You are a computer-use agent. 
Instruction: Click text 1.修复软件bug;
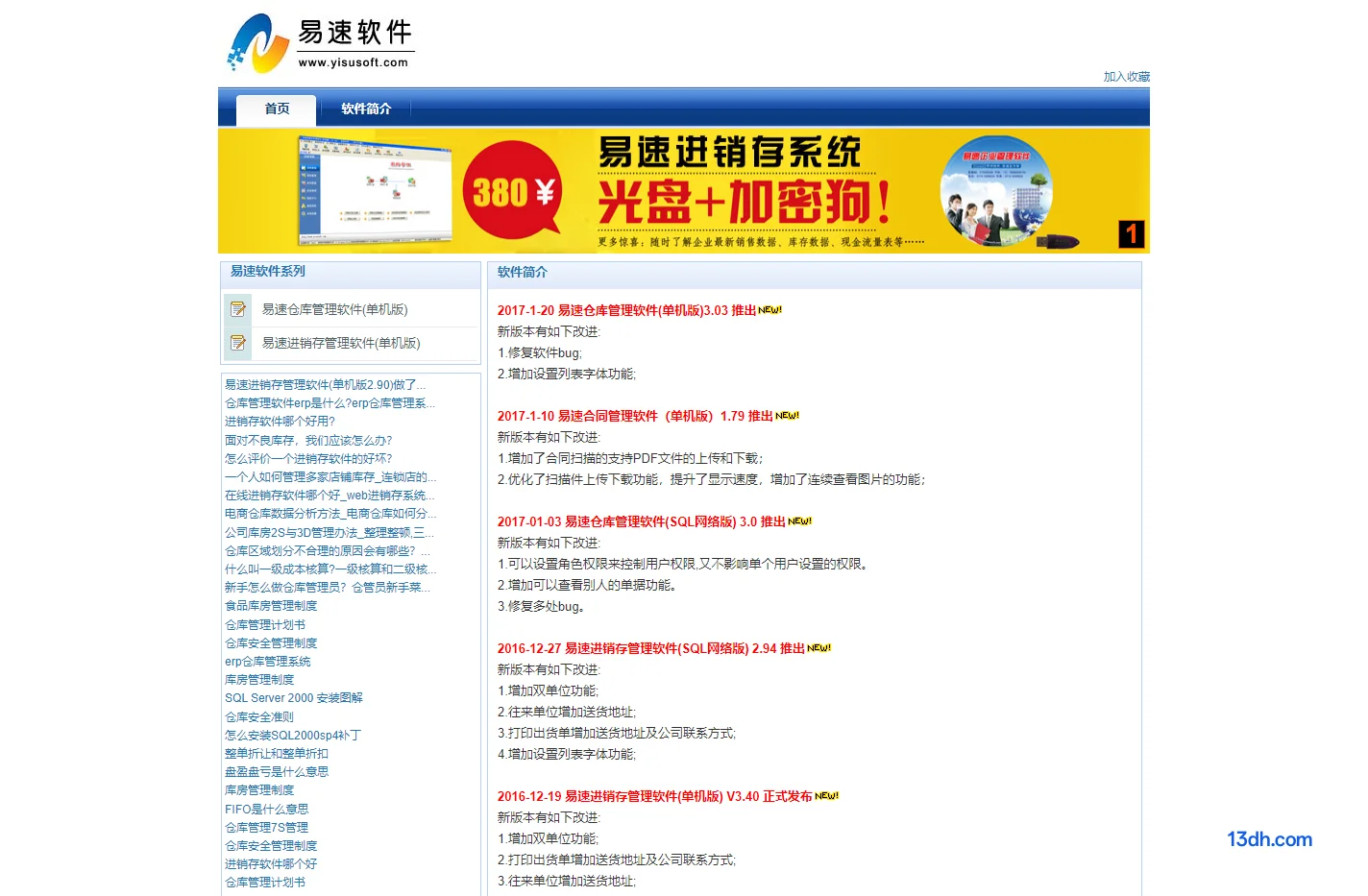click(540, 353)
